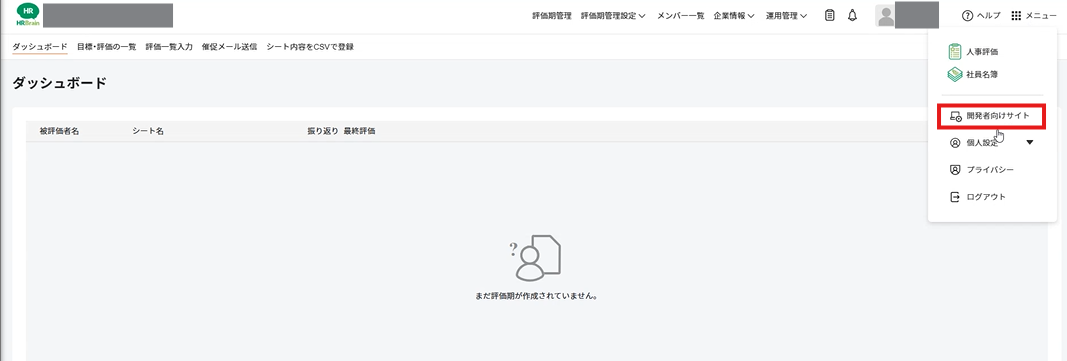Click the ダッシュボード page heading
The height and width of the screenshot is (361, 1067).
pyautogui.click(x=60, y=84)
